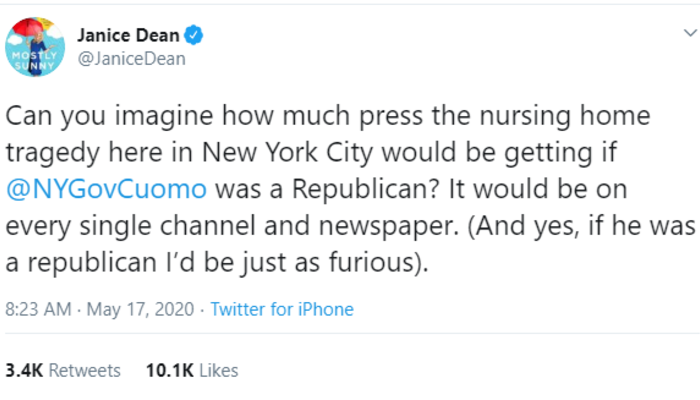View the 10.1K Likes list

coord(191,370)
